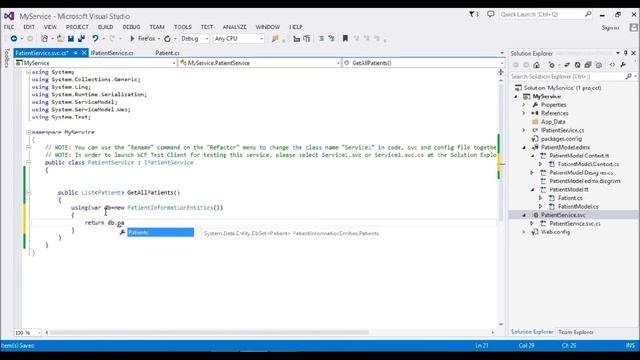Image resolution: width=640 pixels, height=360 pixels.
Task: Collapse the using directives outlining toggle
Action: point(29,72)
